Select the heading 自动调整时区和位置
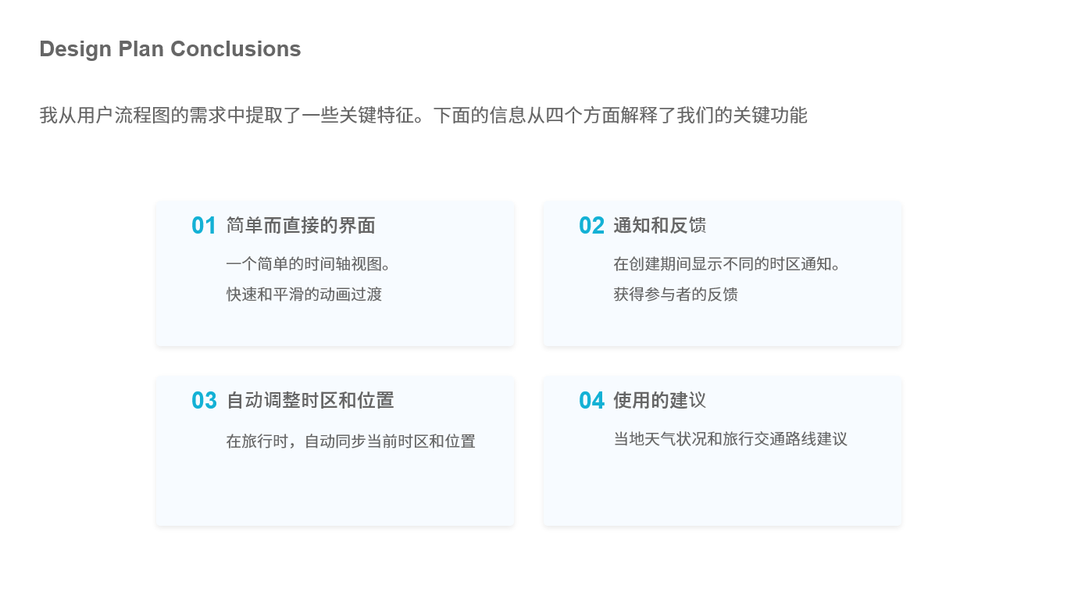The width and height of the screenshot is (1067, 600). point(310,401)
